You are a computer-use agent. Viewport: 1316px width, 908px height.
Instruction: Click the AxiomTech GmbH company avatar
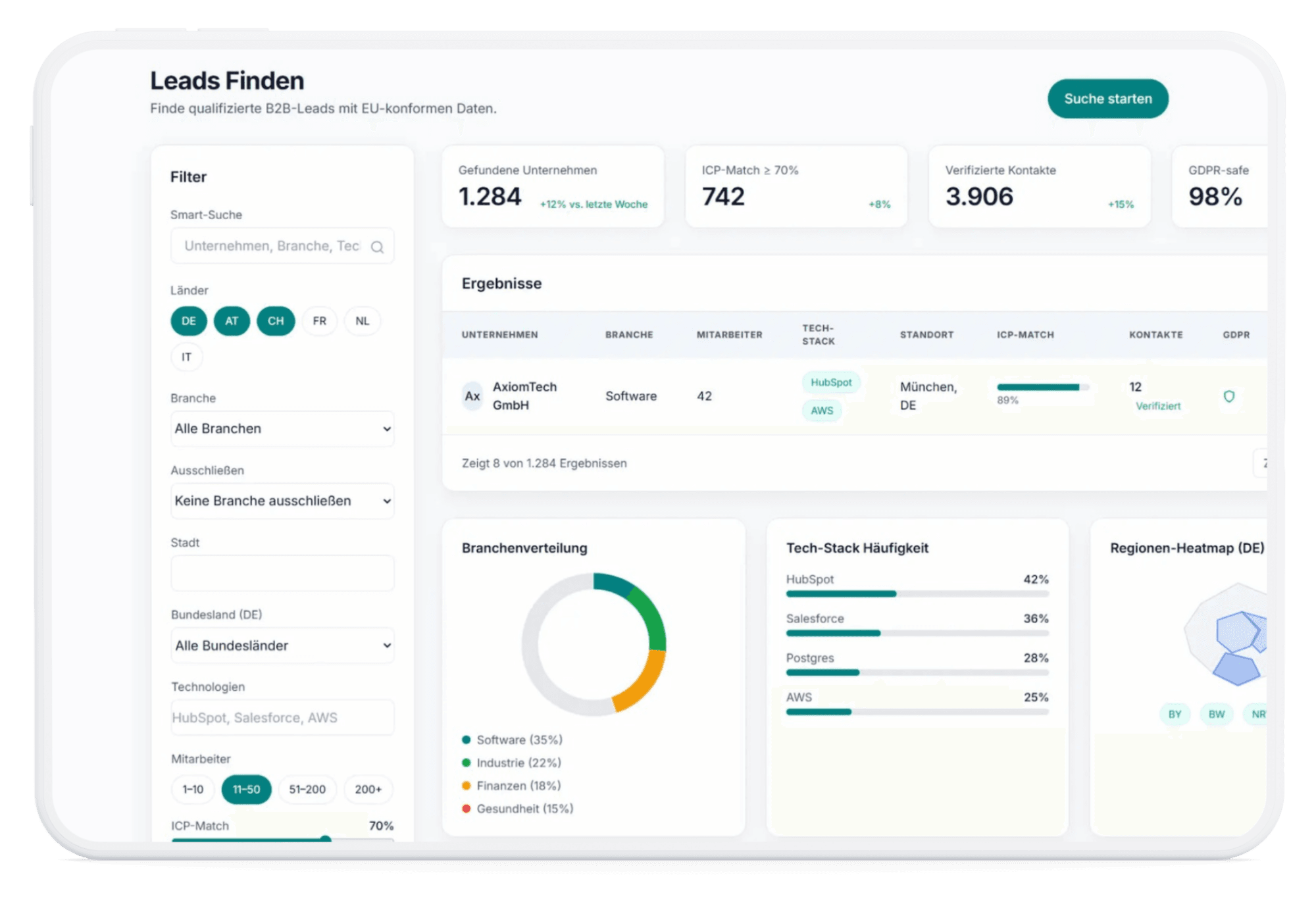pos(471,396)
